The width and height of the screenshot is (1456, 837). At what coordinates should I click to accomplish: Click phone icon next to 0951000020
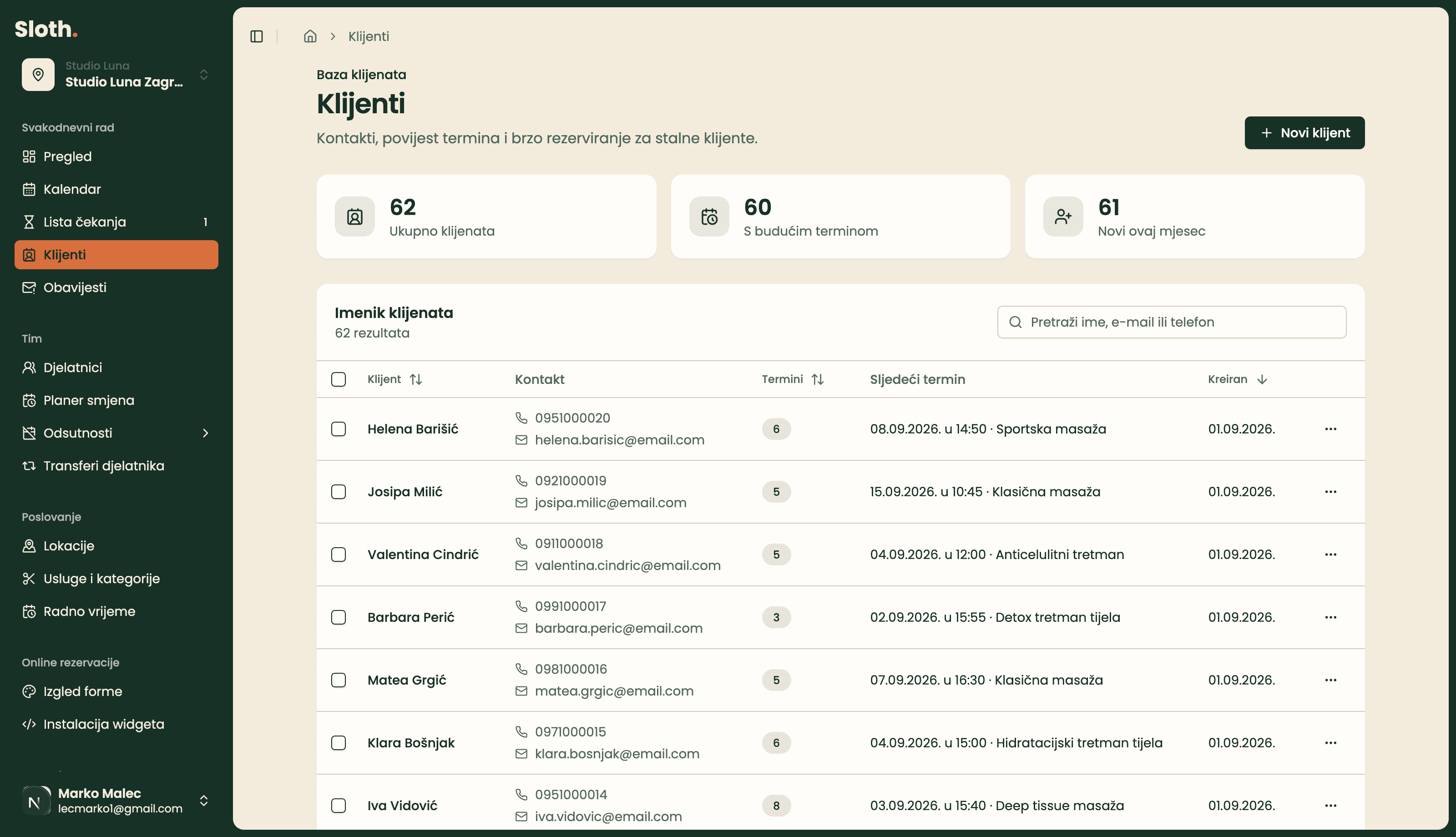click(x=521, y=418)
